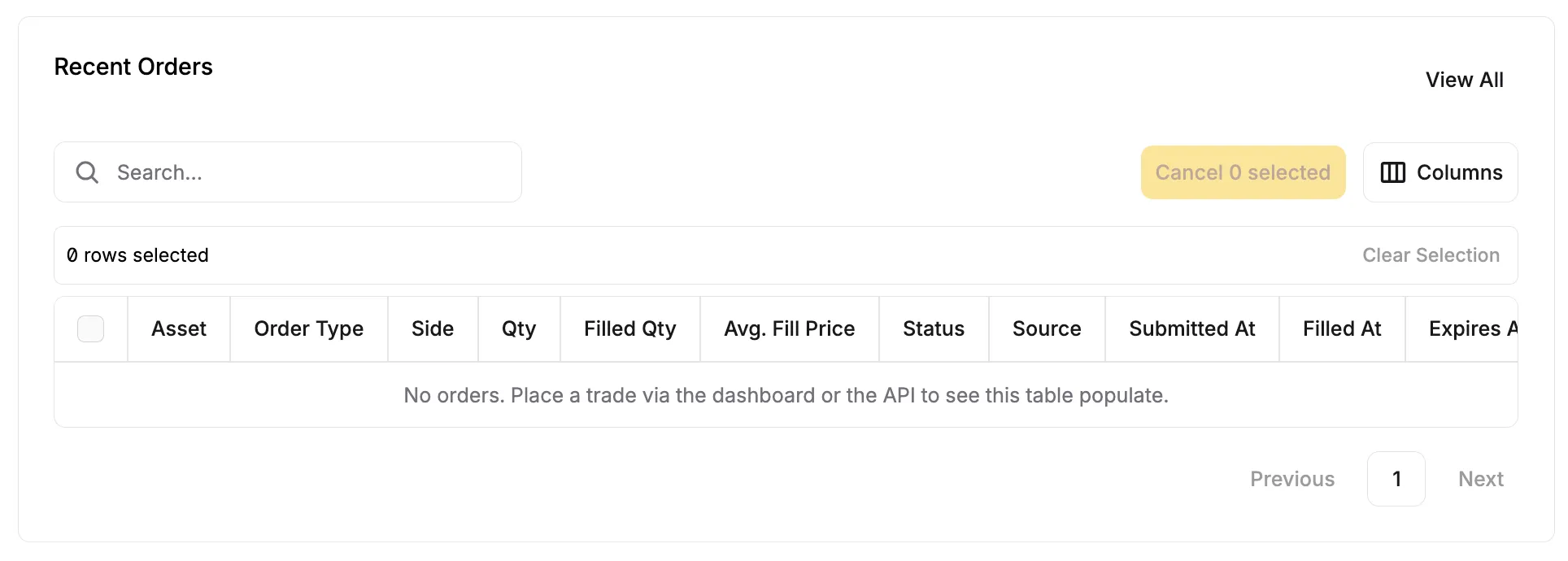Click the Side column header

433,328
